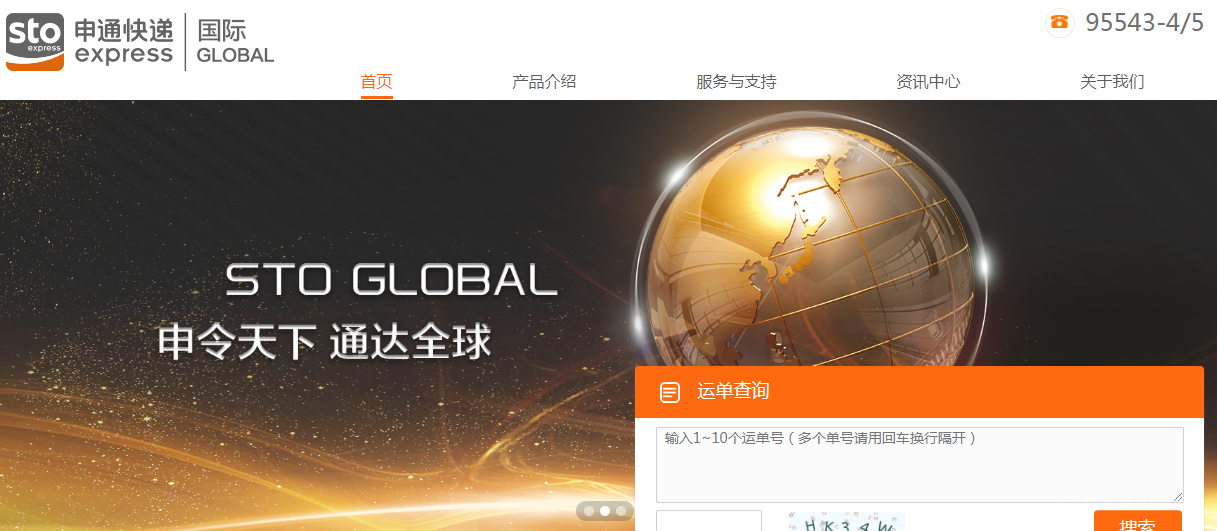1217x531 pixels.
Task: Click the STO GLOBAL banner headline
Action: [391, 280]
